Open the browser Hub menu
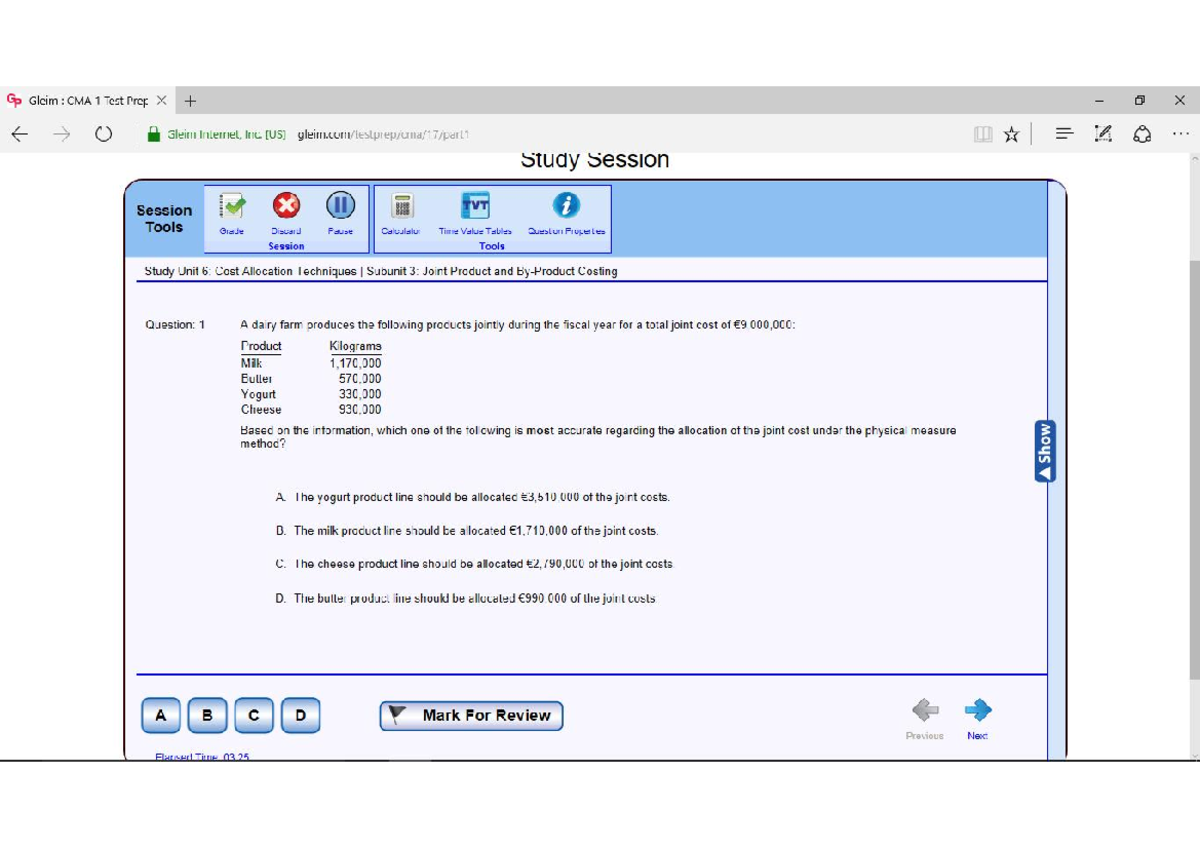The height and width of the screenshot is (848, 1200). coord(1065,134)
